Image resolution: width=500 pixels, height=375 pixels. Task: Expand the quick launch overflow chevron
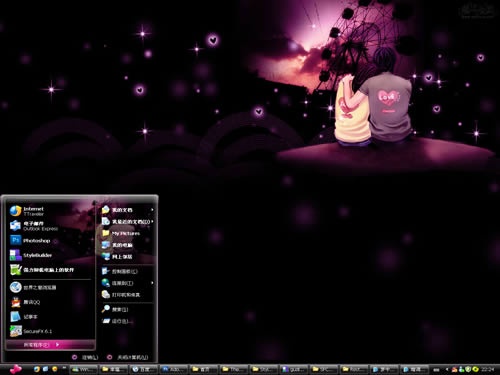63,368
